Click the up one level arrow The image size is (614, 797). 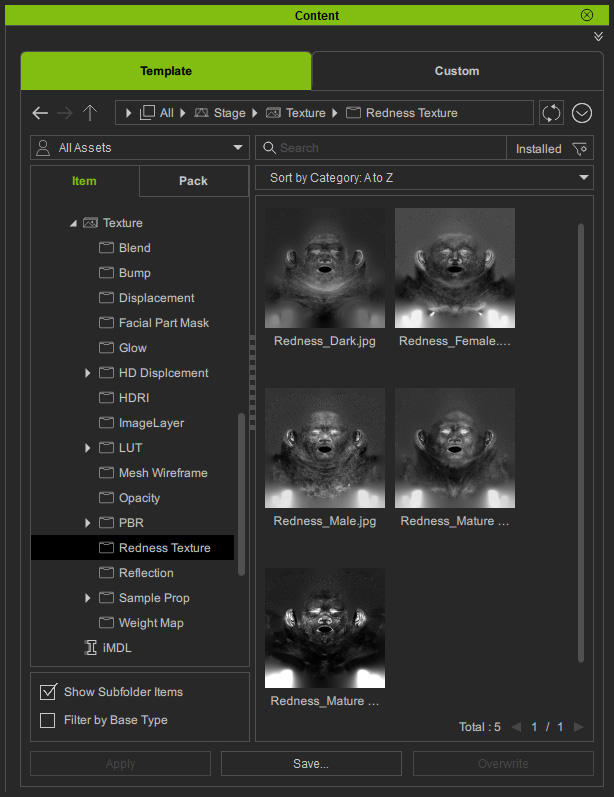click(x=90, y=113)
